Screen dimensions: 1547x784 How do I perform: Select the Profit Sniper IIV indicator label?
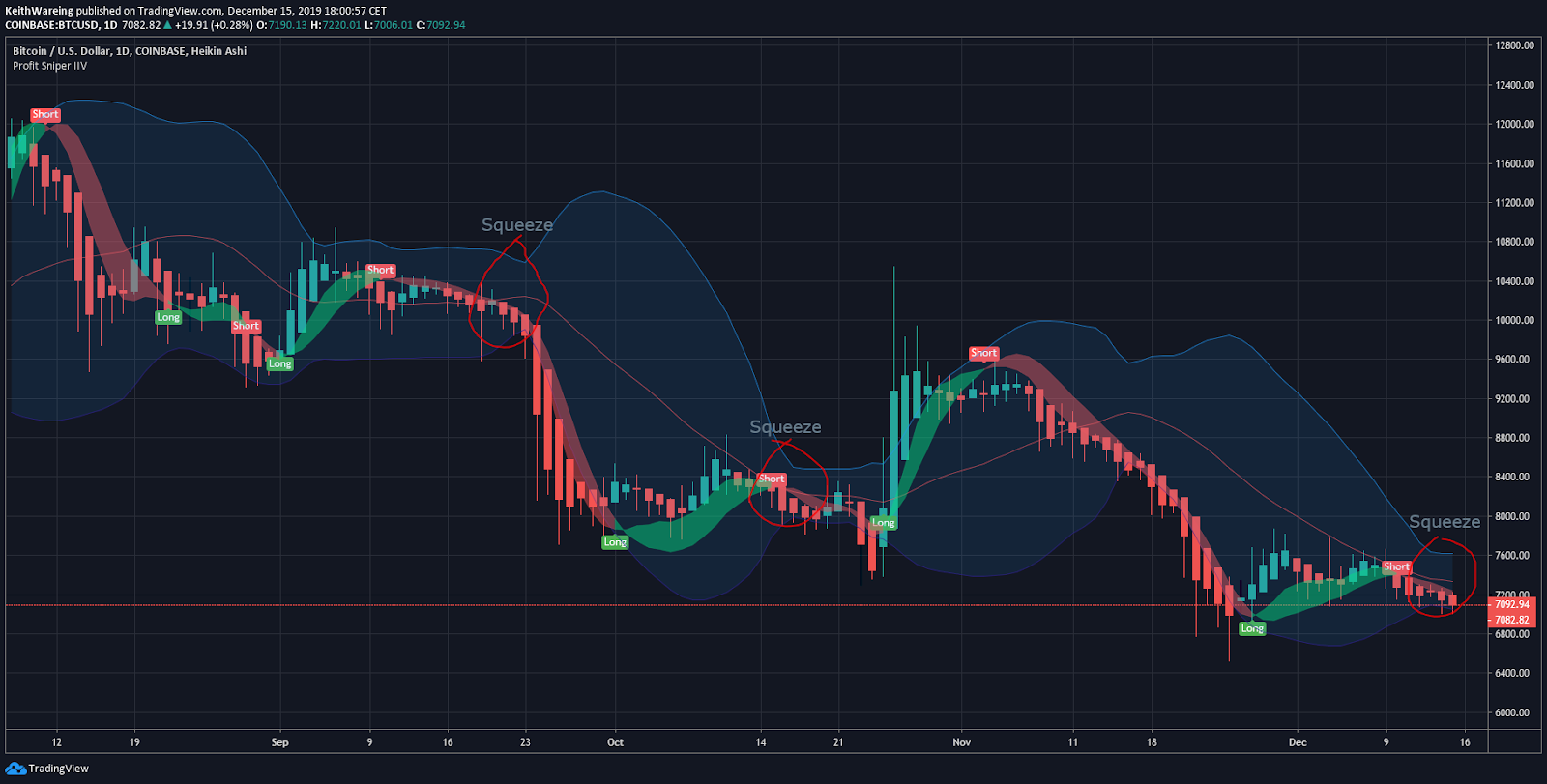pos(49,66)
